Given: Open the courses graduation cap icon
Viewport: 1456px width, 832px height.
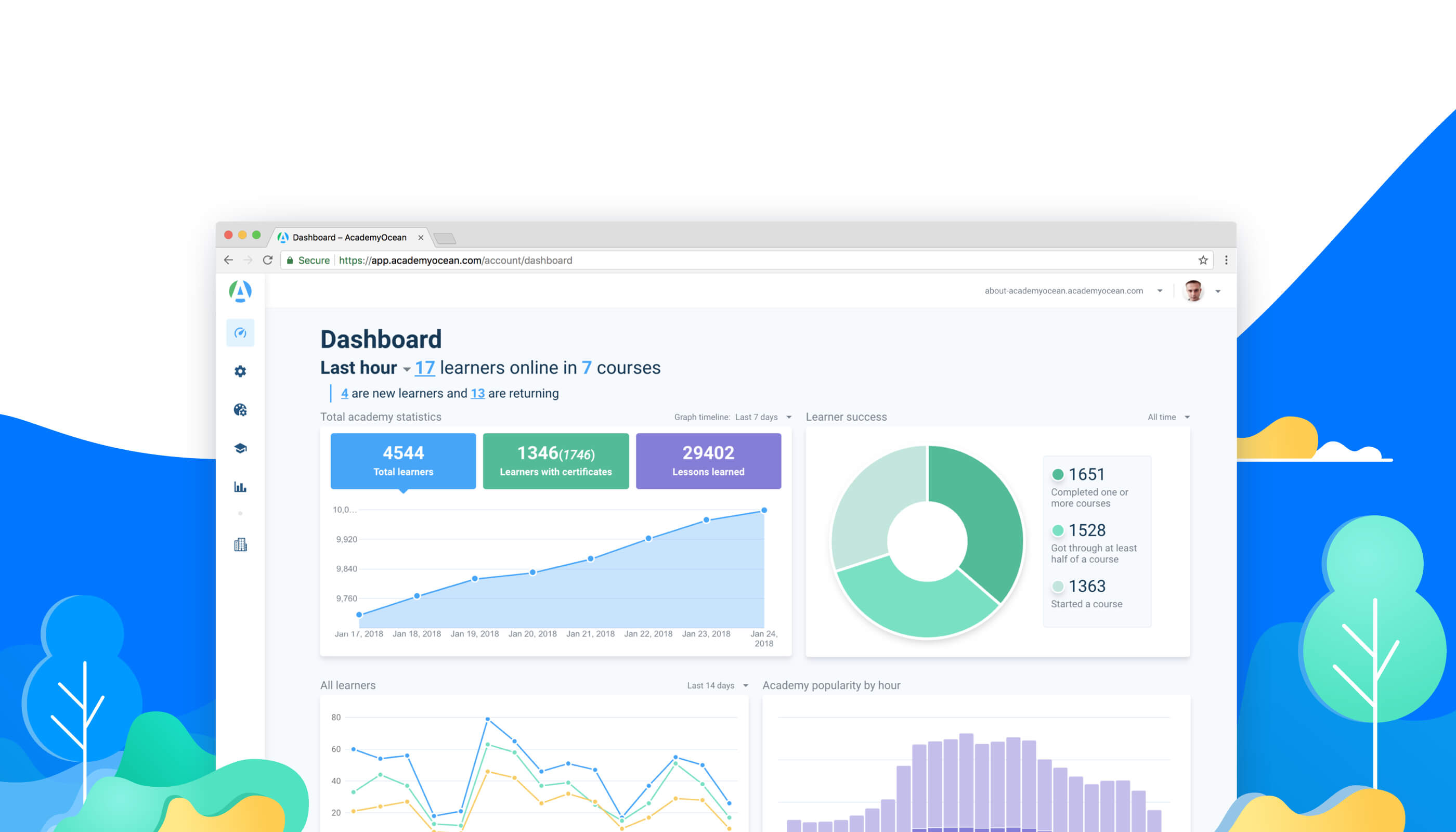Looking at the screenshot, I should pyautogui.click(x=240, y=448).
